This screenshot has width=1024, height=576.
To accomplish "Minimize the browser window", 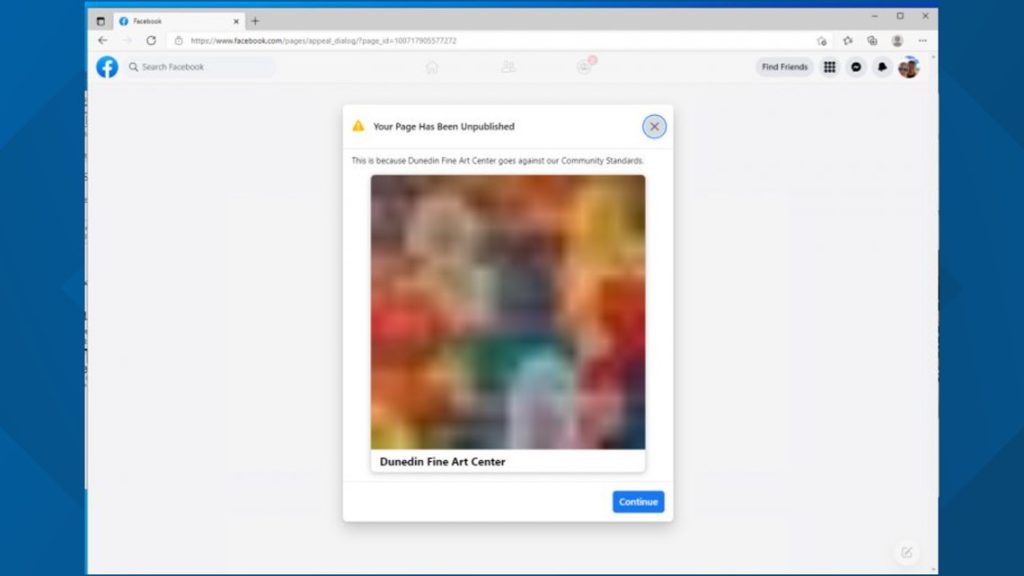I will 874,16.
